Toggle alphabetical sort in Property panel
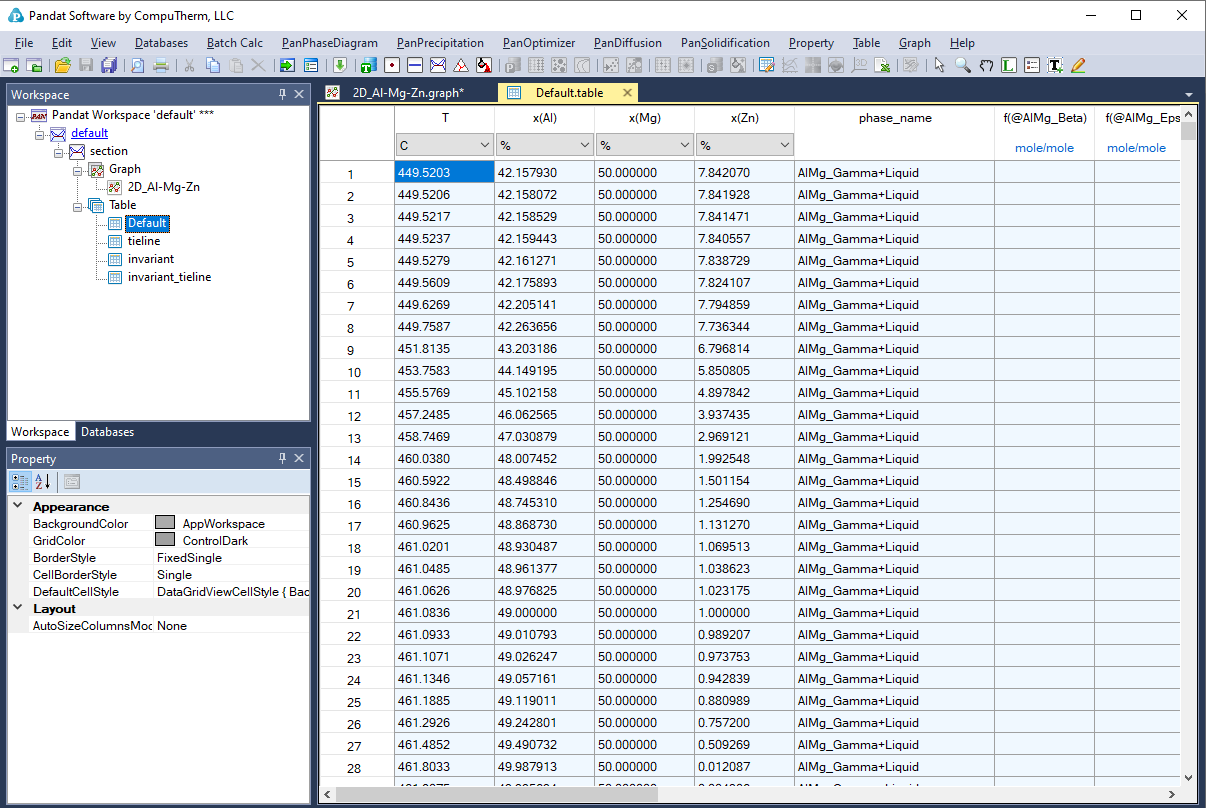The height and width of the screenshot is (808, 1206). tap(43, 482)
